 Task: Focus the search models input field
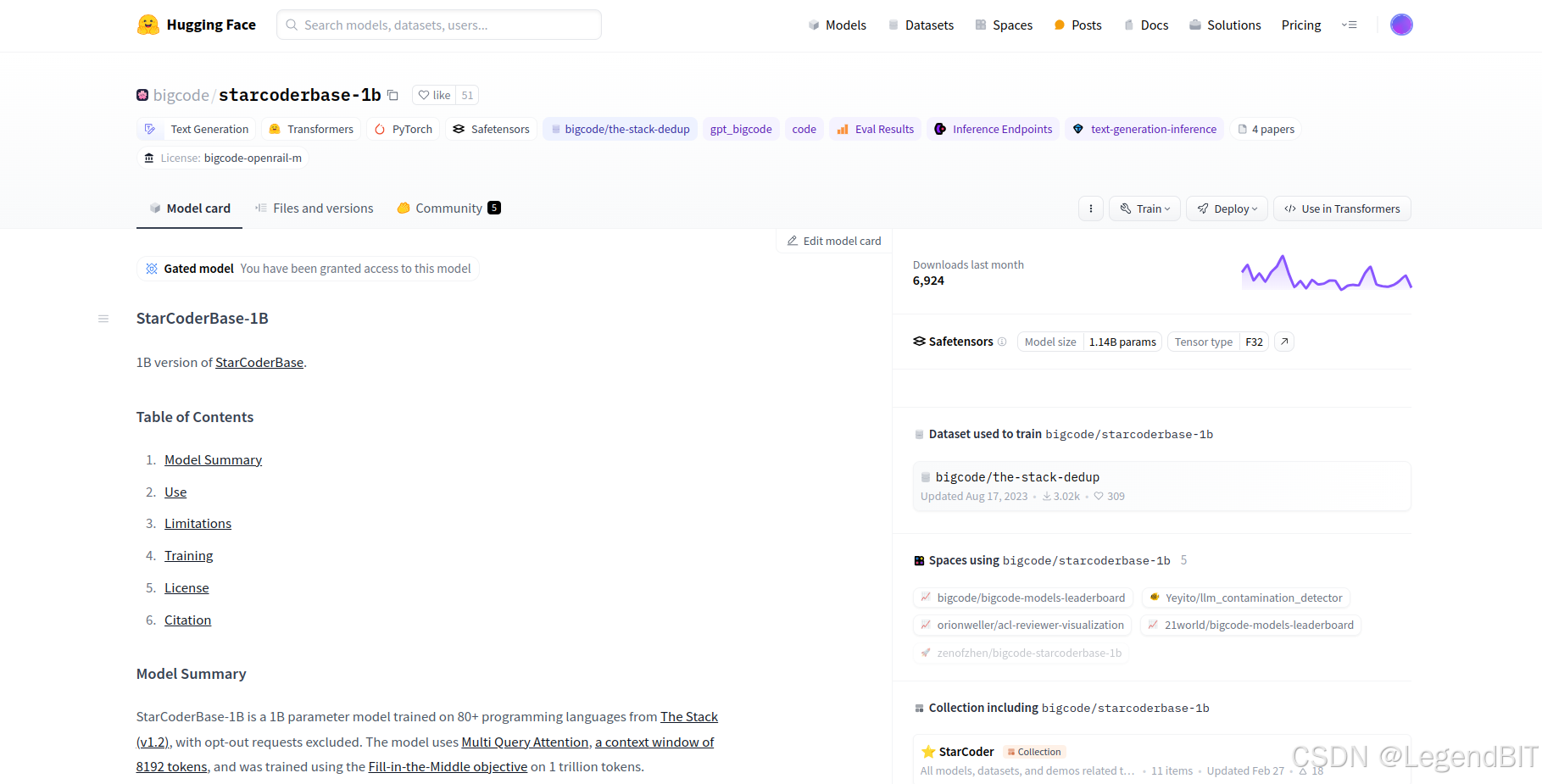pos(439,25)
